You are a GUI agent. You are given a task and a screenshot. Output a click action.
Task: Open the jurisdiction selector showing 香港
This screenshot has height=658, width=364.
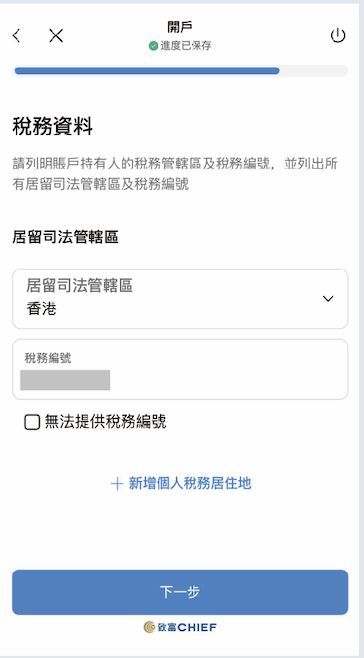click(x=180, y=299)
